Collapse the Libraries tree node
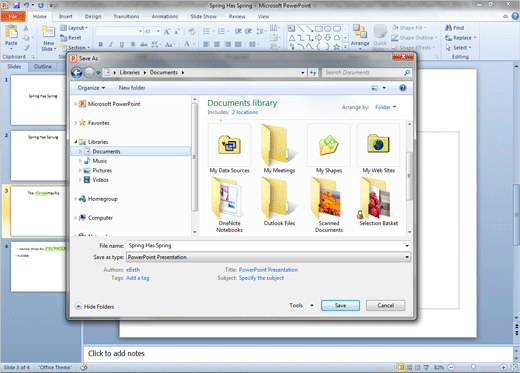The width and height of the screenshot is (520, 373). pyautogui.click(x=76, y=142)
